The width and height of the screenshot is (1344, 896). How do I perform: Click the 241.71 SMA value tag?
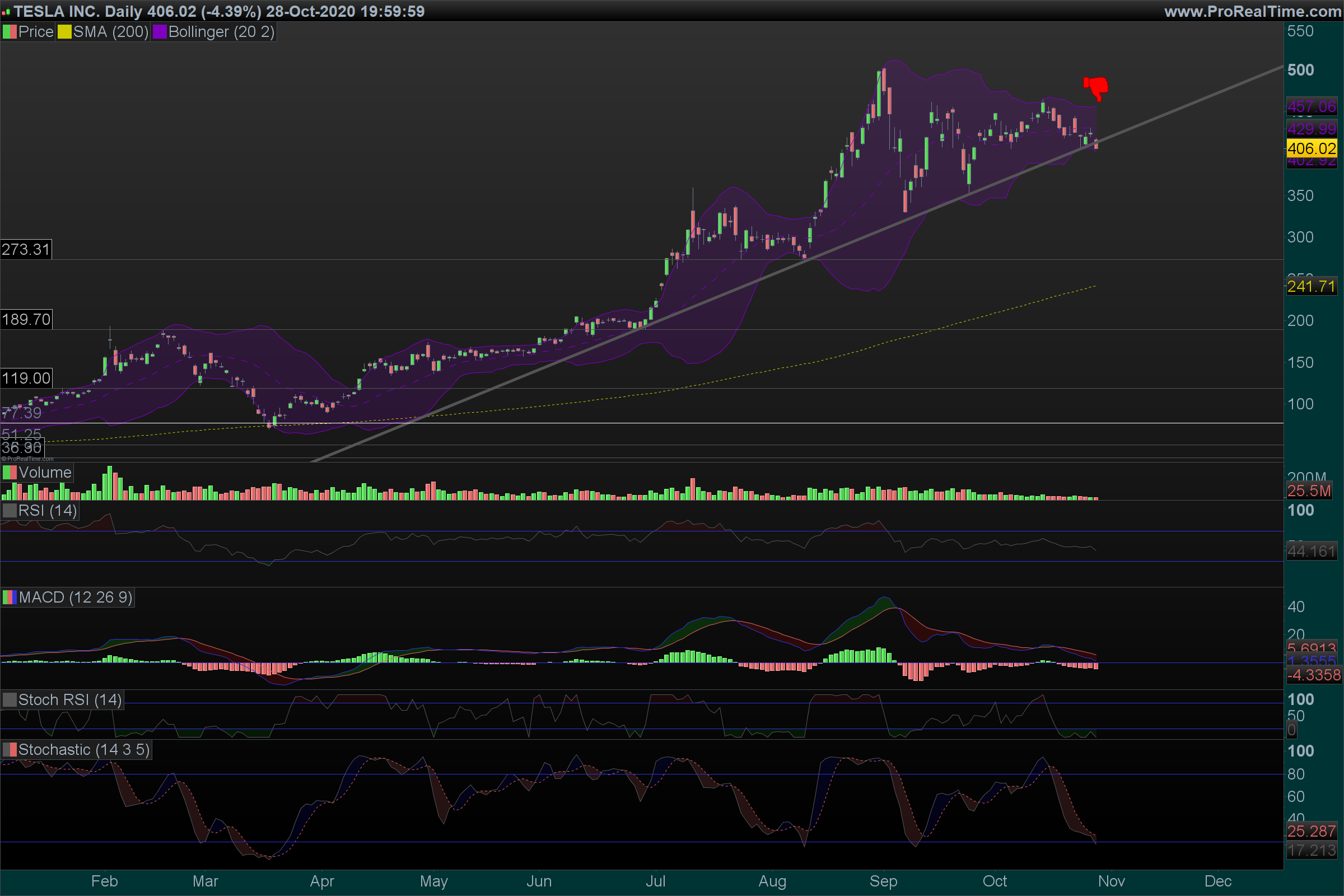point(1312,286)
